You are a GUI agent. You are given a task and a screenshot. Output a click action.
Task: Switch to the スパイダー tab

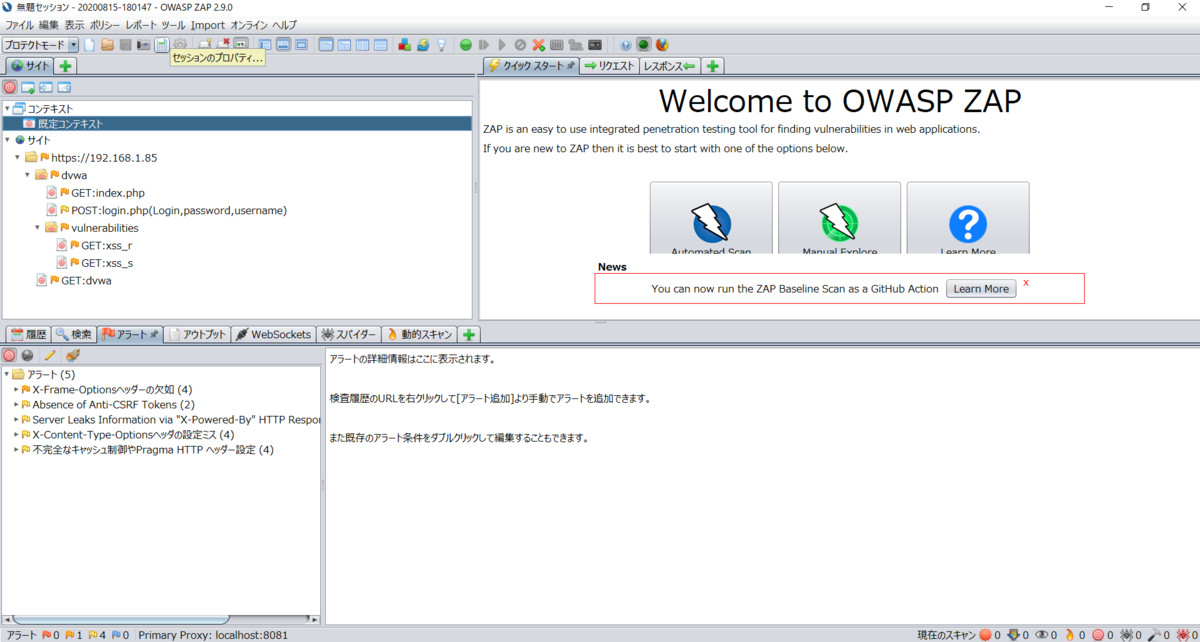point(349,334)
